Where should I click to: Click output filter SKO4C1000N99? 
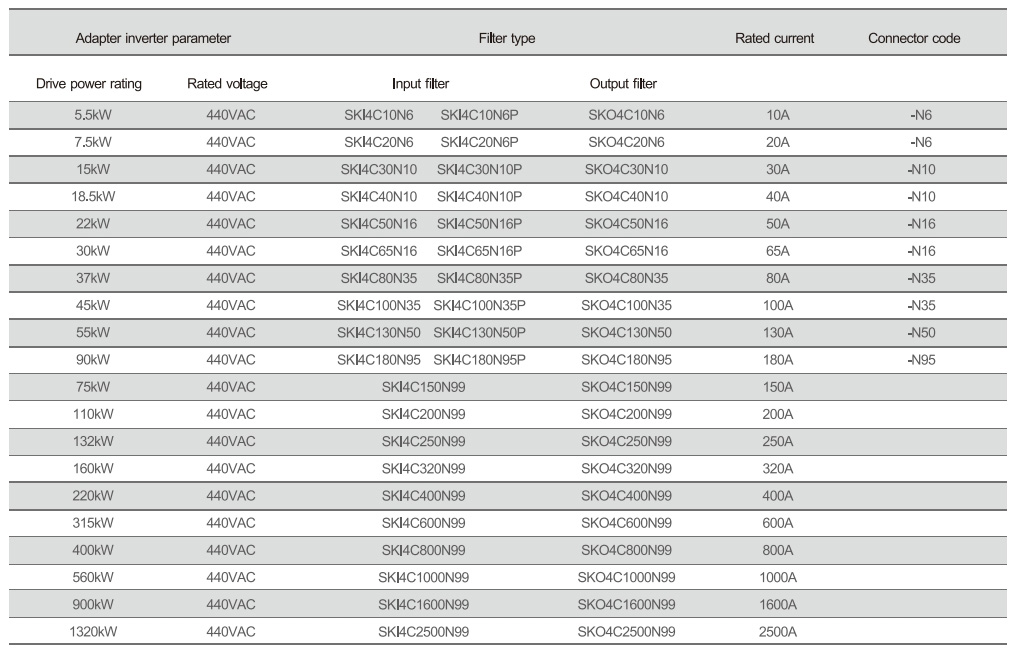coord(627,578)
